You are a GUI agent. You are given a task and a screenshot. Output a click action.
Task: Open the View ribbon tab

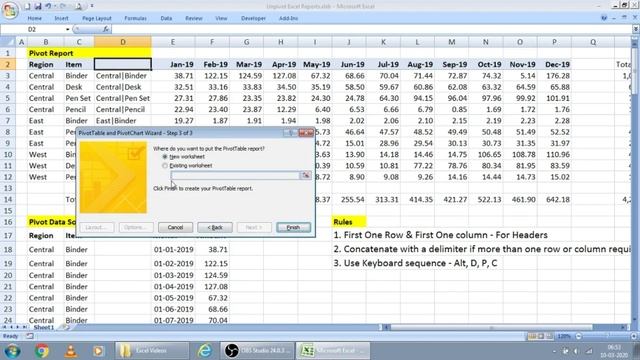tap(221, 18)
